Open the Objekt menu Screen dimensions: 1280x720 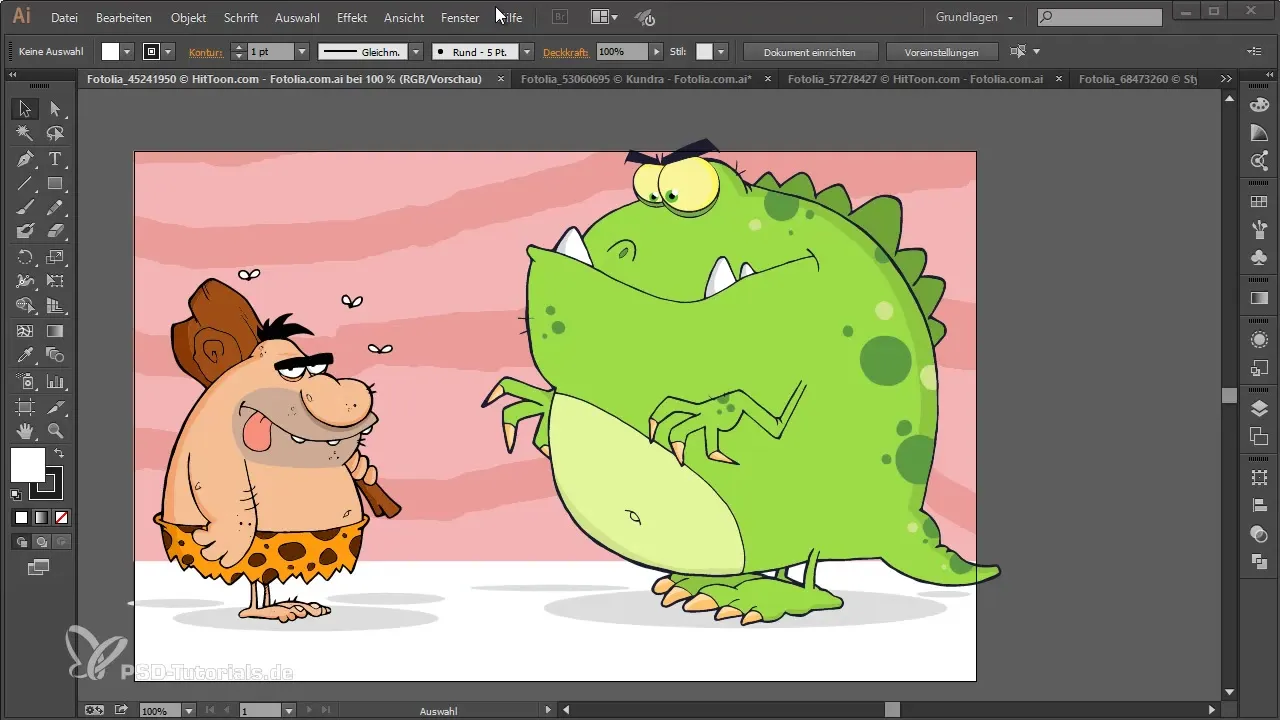[189, 17]
